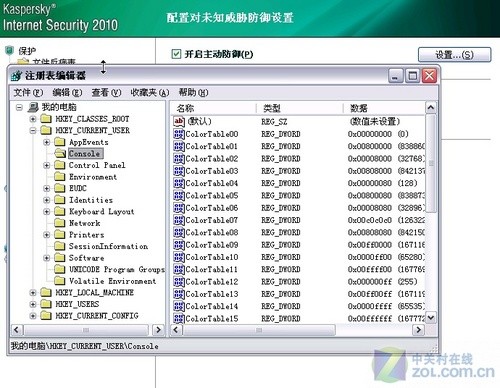Expand the HKEY_CURRENT_CONFIG key
The width and height of the screenshot is (500, 388).
pyautogui.click(x=33, y=316)
